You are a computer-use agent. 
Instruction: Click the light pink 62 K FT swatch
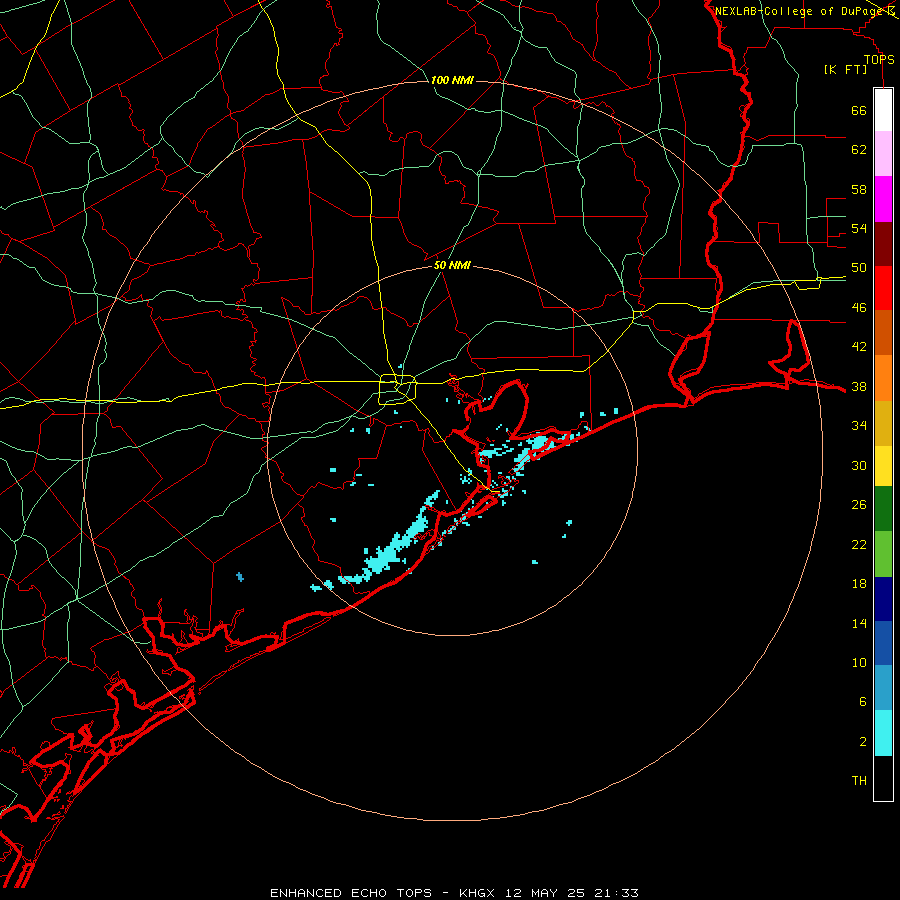pyautogui.click(x=883, y=153)
